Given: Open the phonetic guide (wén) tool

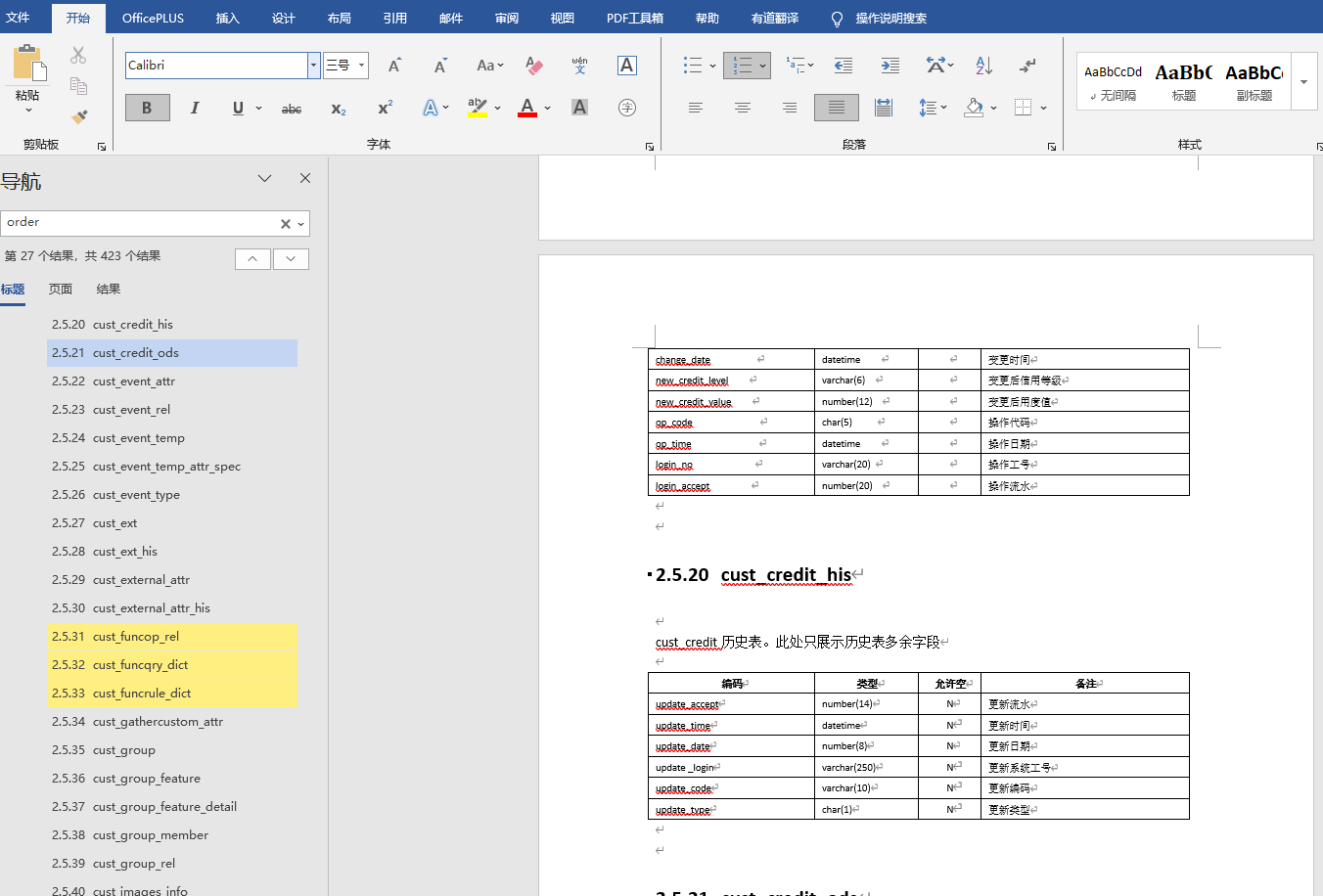Looking at the screenshot, I should click(579, 66).
